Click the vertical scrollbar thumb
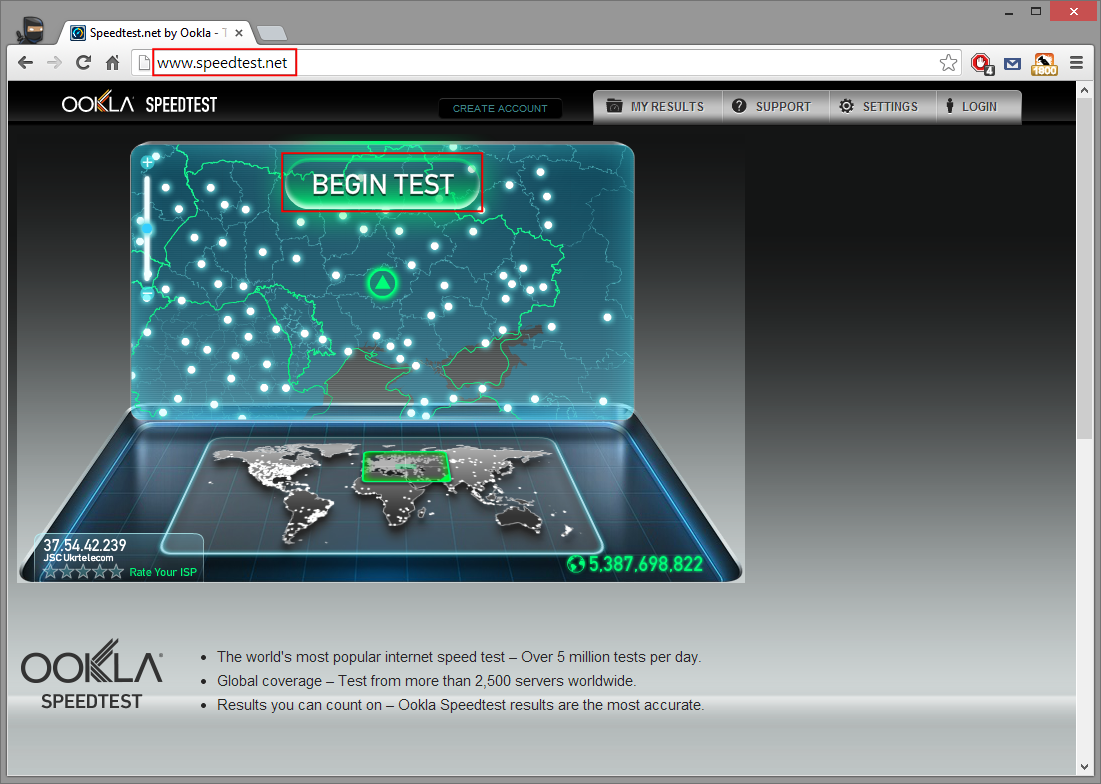Screen dimensions: 1101x784 pyautogui.click(x=1083, y=270)
